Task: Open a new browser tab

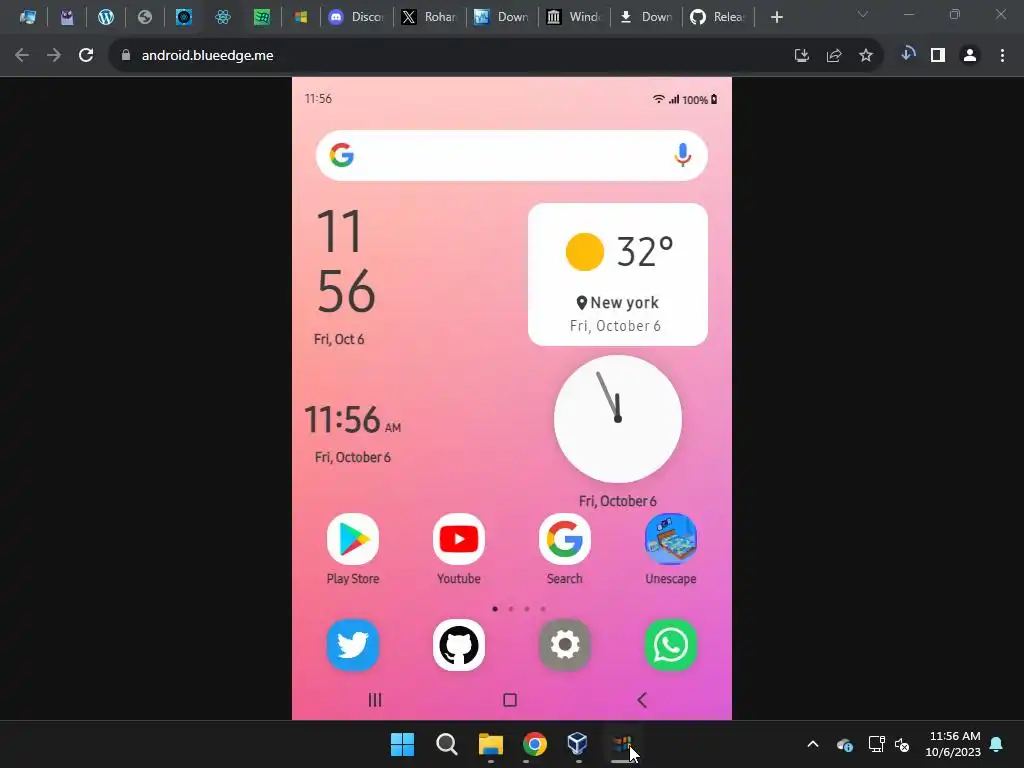Action: click(x=776, y=17)
